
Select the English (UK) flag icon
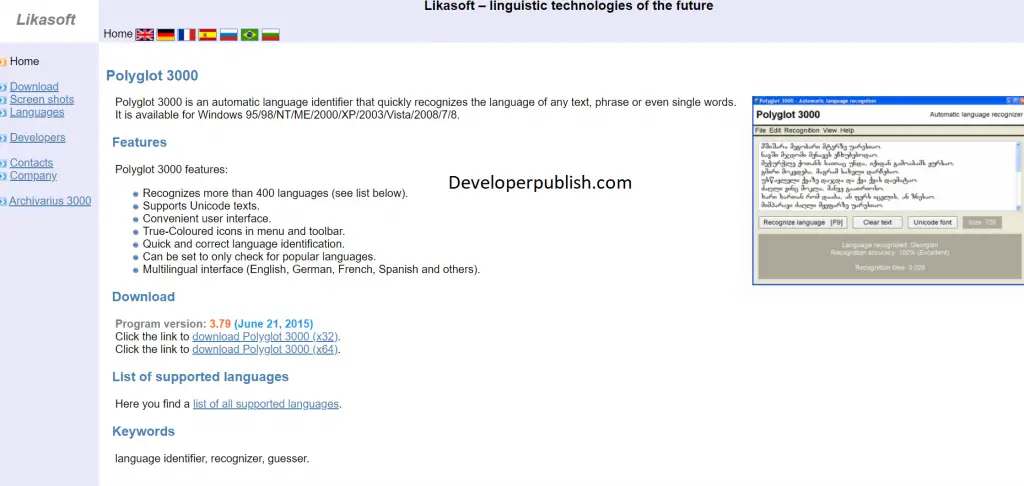[144, 35]
